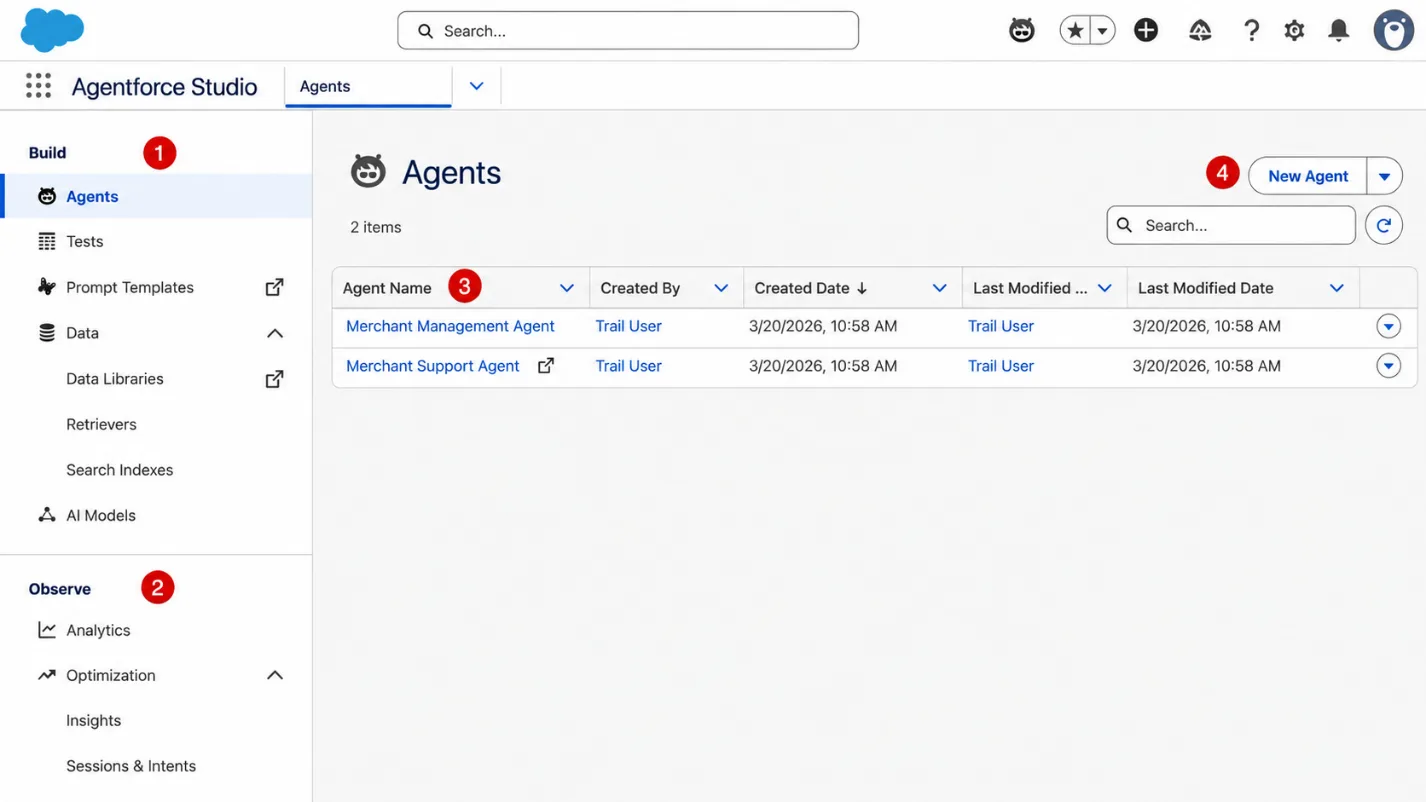Open the Agentforce astro icon in header
This screenshot has width=1426, height=802.
tap(1021, 31)
